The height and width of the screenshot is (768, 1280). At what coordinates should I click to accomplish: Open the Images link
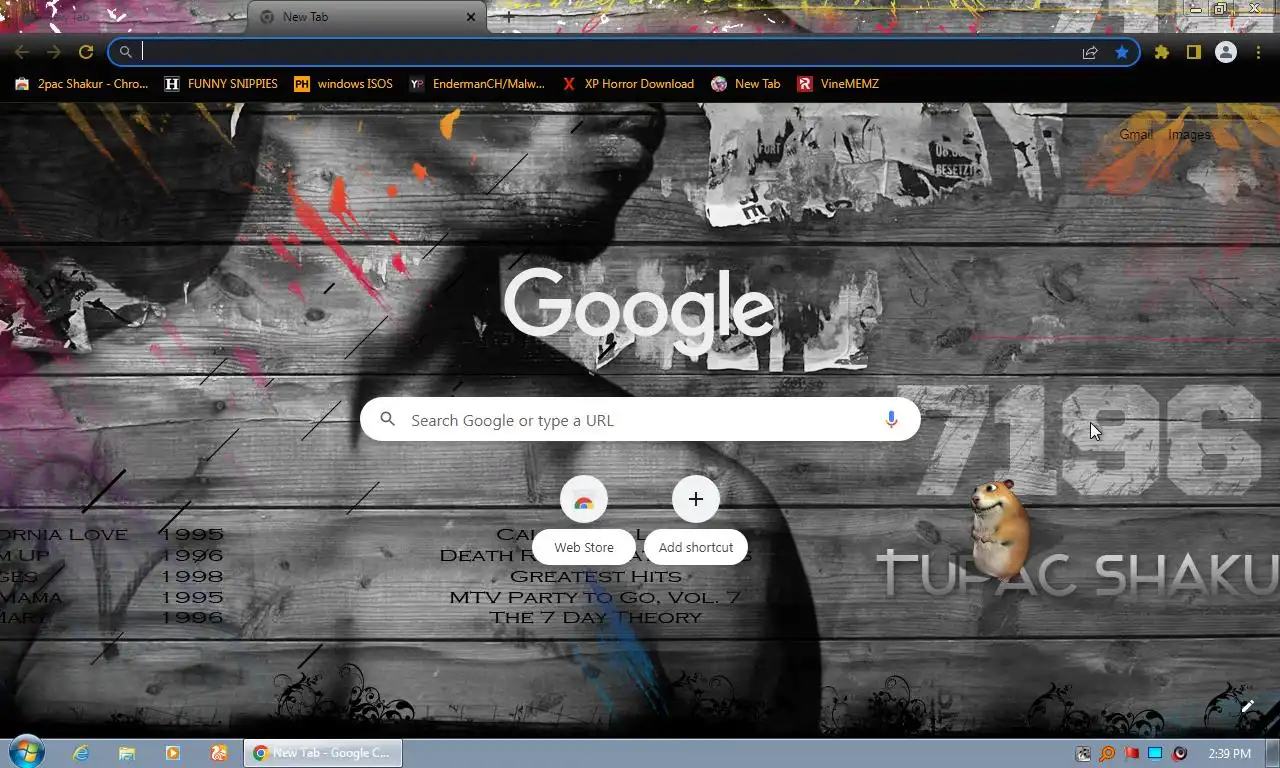(x=1189, y=134)
